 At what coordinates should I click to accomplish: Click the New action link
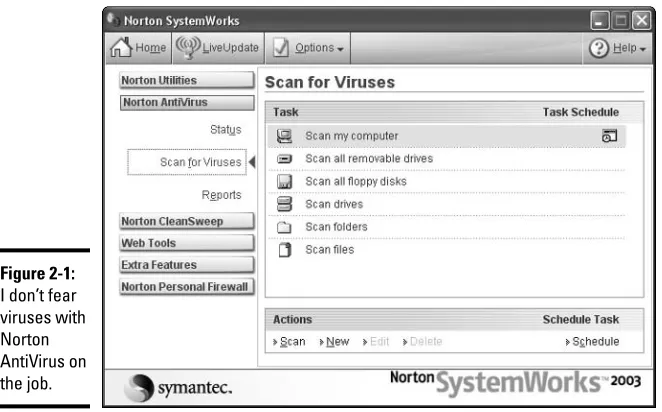[334, 342]
